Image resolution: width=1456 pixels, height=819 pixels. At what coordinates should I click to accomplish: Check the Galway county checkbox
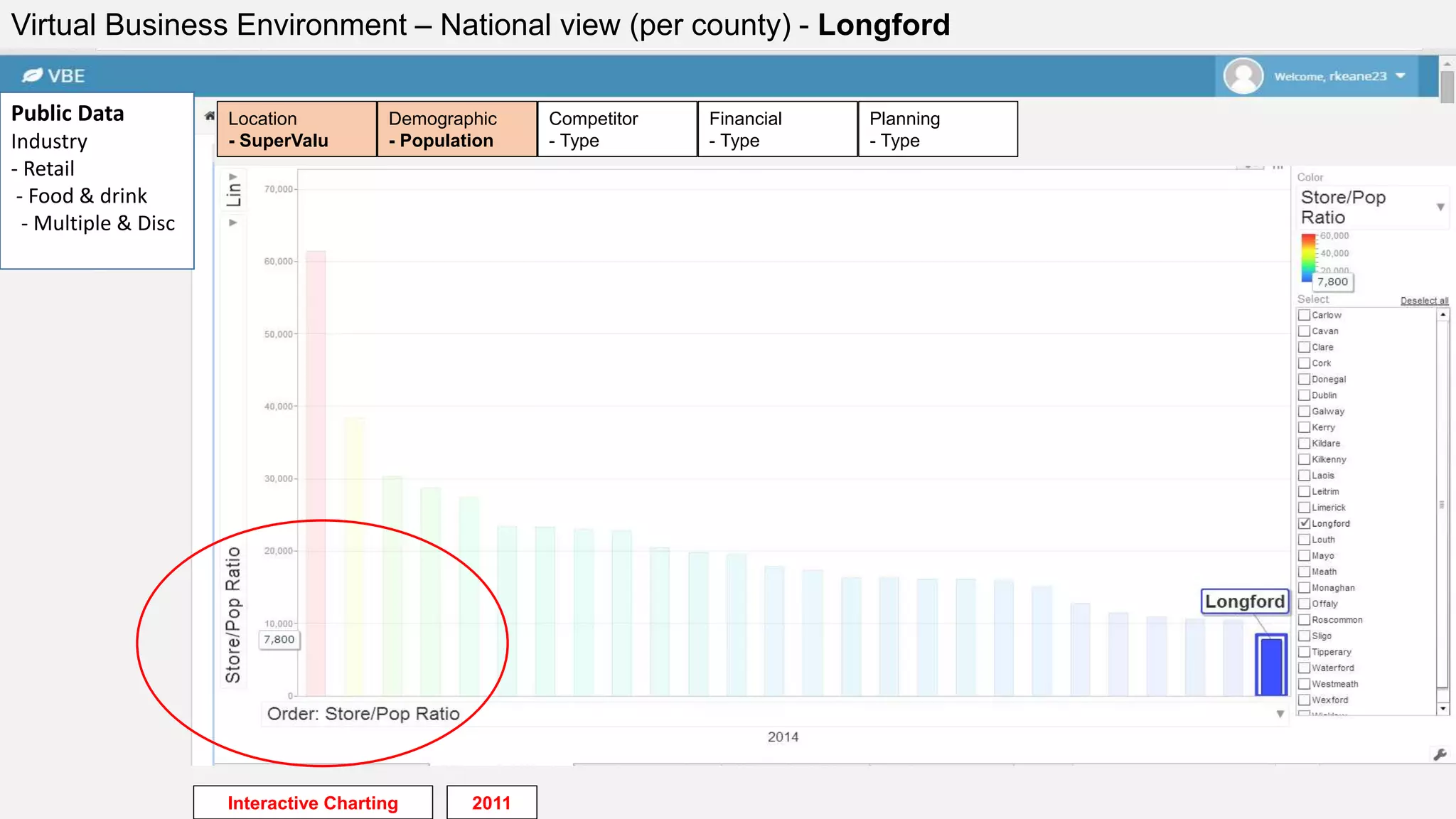click(1304, 412)
